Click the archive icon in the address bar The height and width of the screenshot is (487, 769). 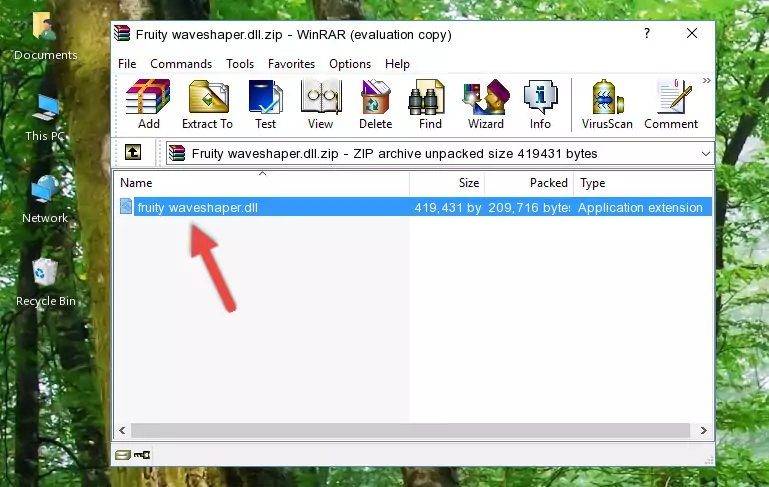click(x=177, y=154)
